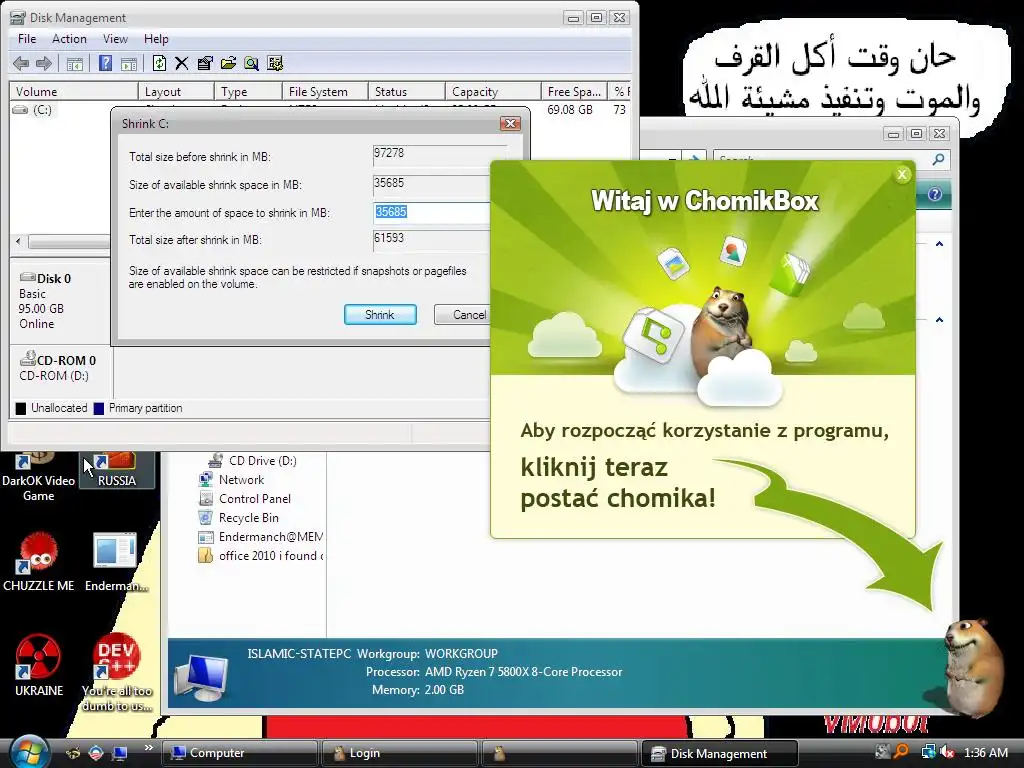The width and height of the screenshot is (1024, 768).
Task: Click the muted volume tray icon
Action: (948, 752)
